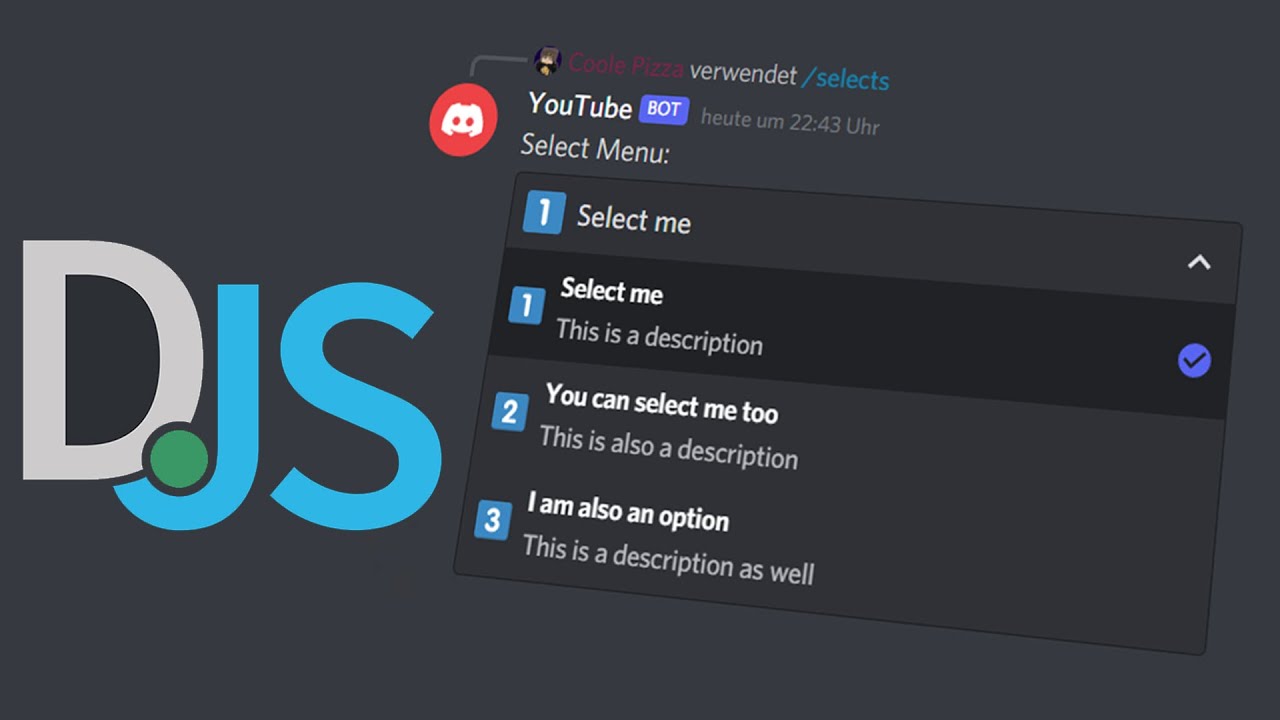
Task: Collapse the select menu with chevron arrow
Action: click(1198, 263)
